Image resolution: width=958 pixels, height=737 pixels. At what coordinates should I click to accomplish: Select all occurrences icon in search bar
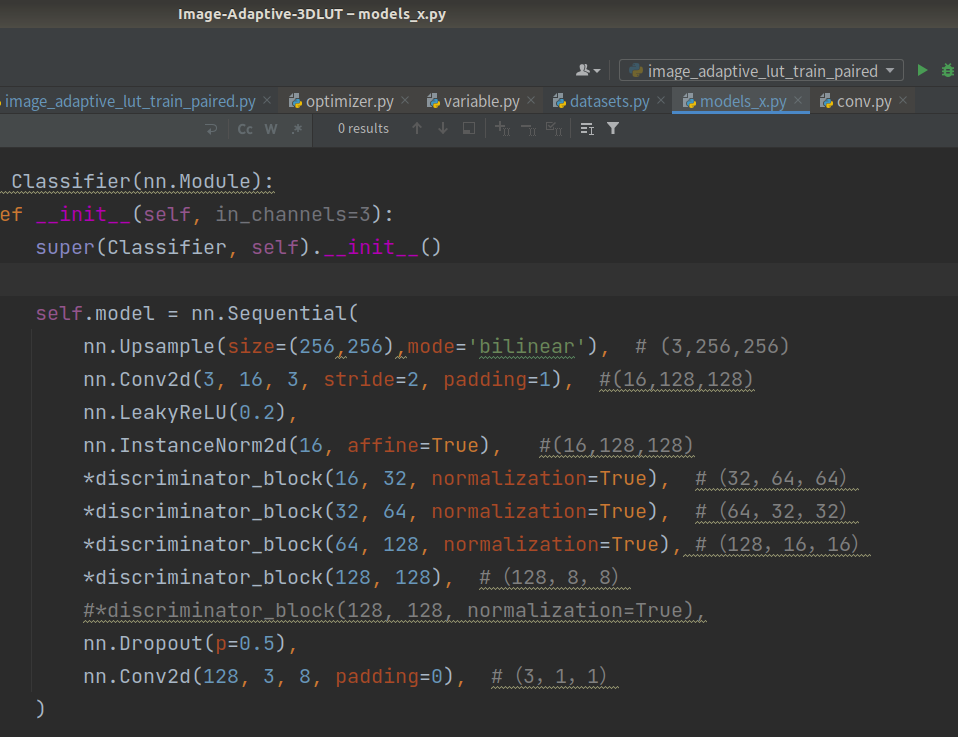(554, 128)
